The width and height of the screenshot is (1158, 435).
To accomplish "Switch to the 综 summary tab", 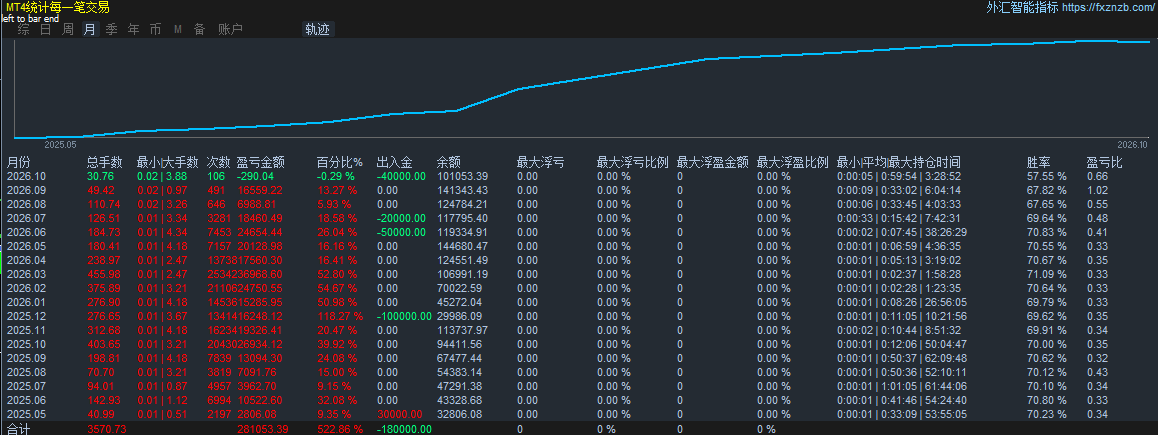I will click(x=24, y=30).
